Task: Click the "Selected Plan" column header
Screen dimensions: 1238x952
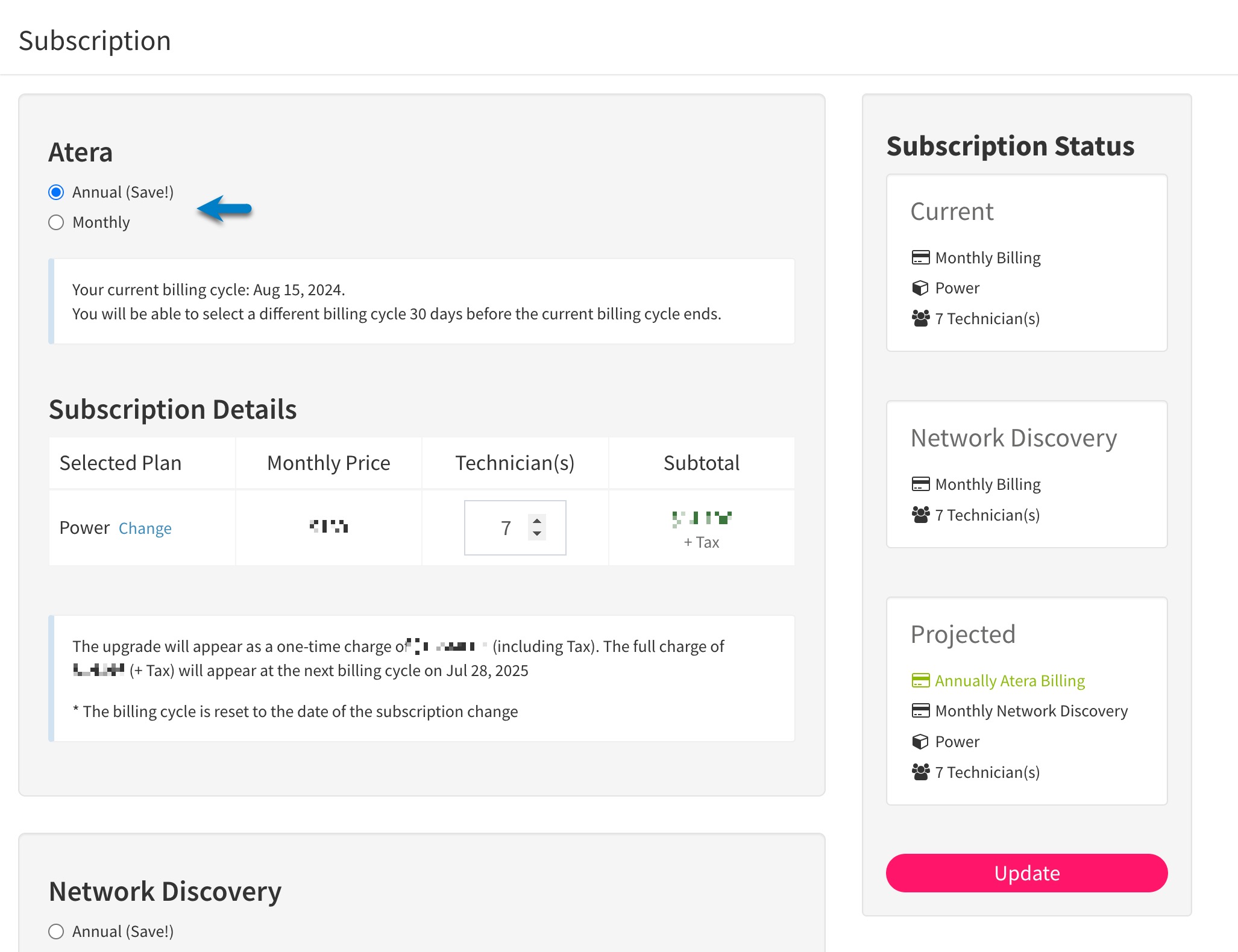Action: tap(121, 463)
